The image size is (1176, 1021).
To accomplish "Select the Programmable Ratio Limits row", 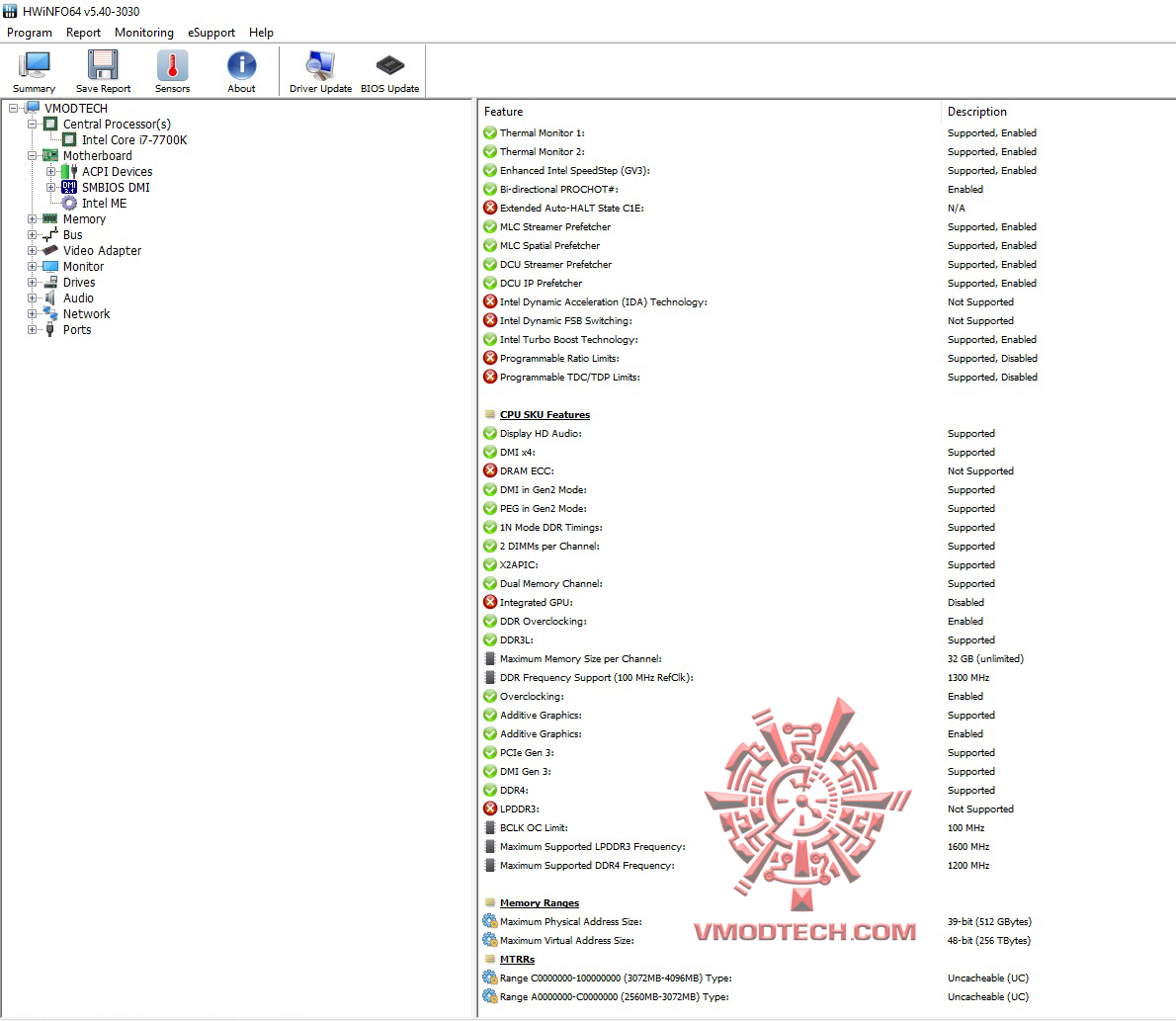I will coord(825,358).
